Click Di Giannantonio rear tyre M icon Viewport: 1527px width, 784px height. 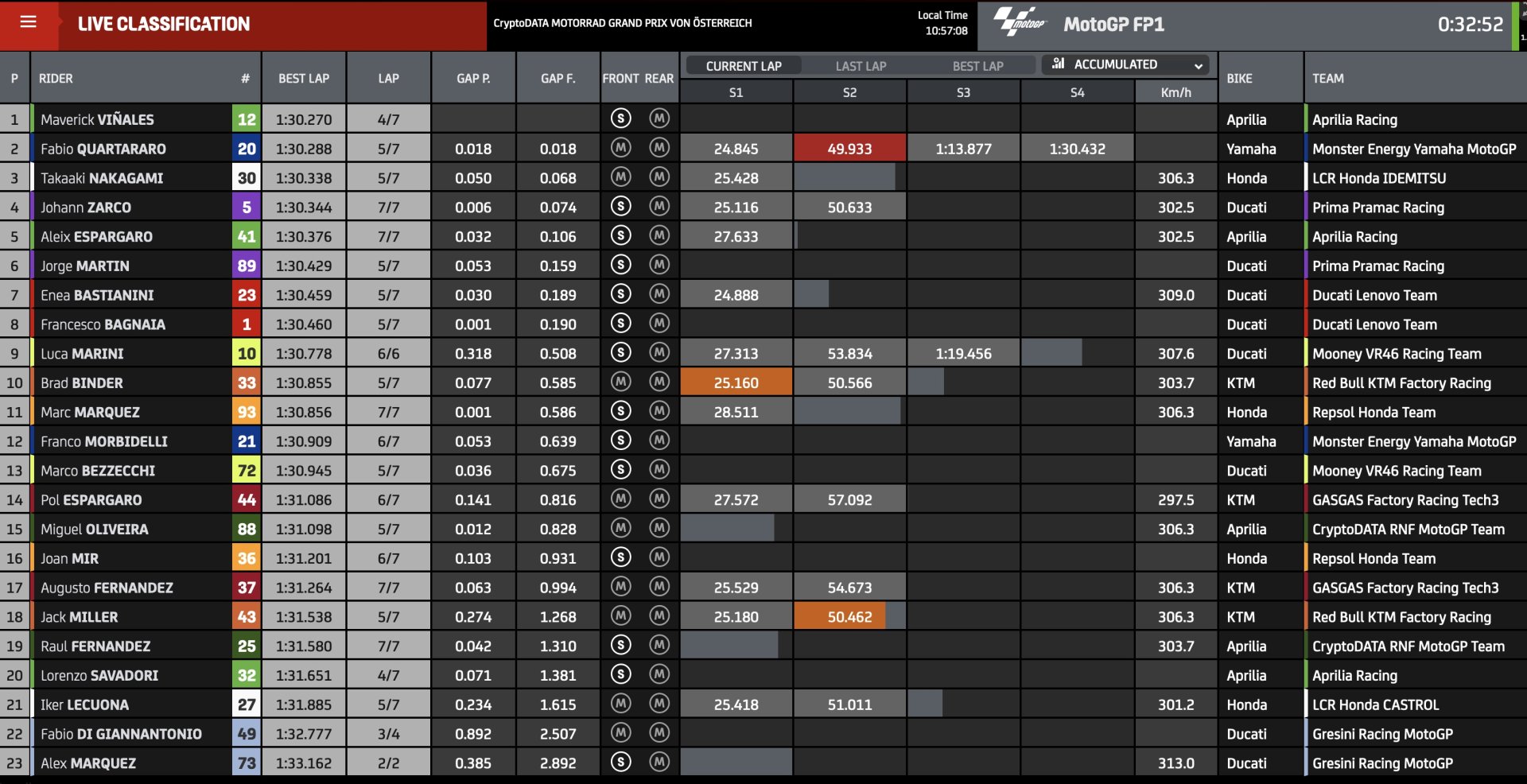pyautogui.click(x=659, y=732)
